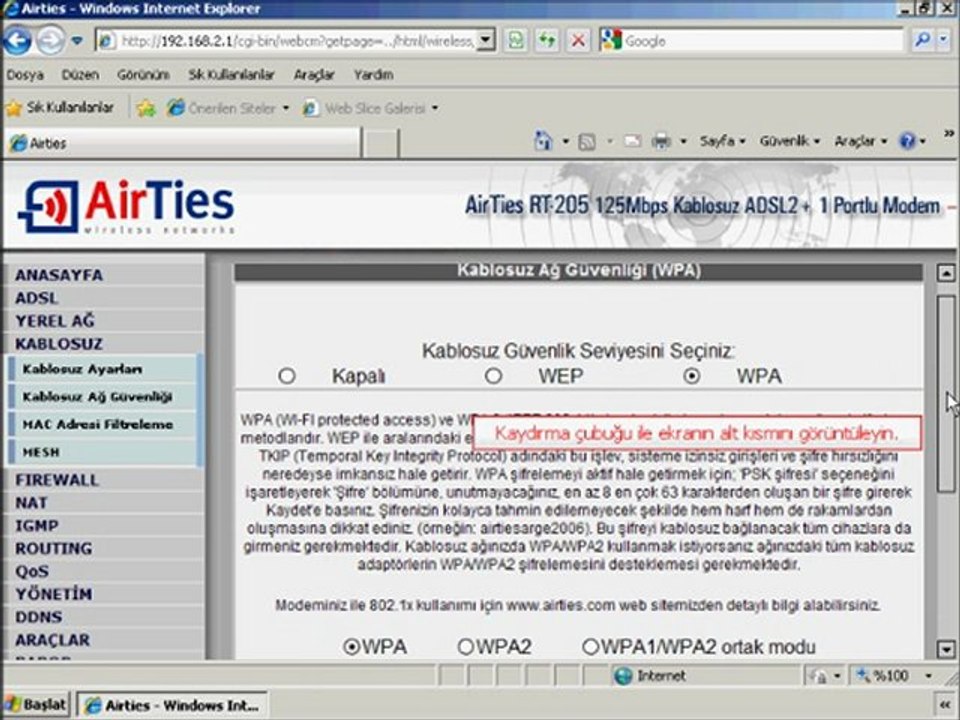960x720 pixels.
Task: Click the Sık Kullanılanlar favorites star button
Action: (x=60, y=108)
